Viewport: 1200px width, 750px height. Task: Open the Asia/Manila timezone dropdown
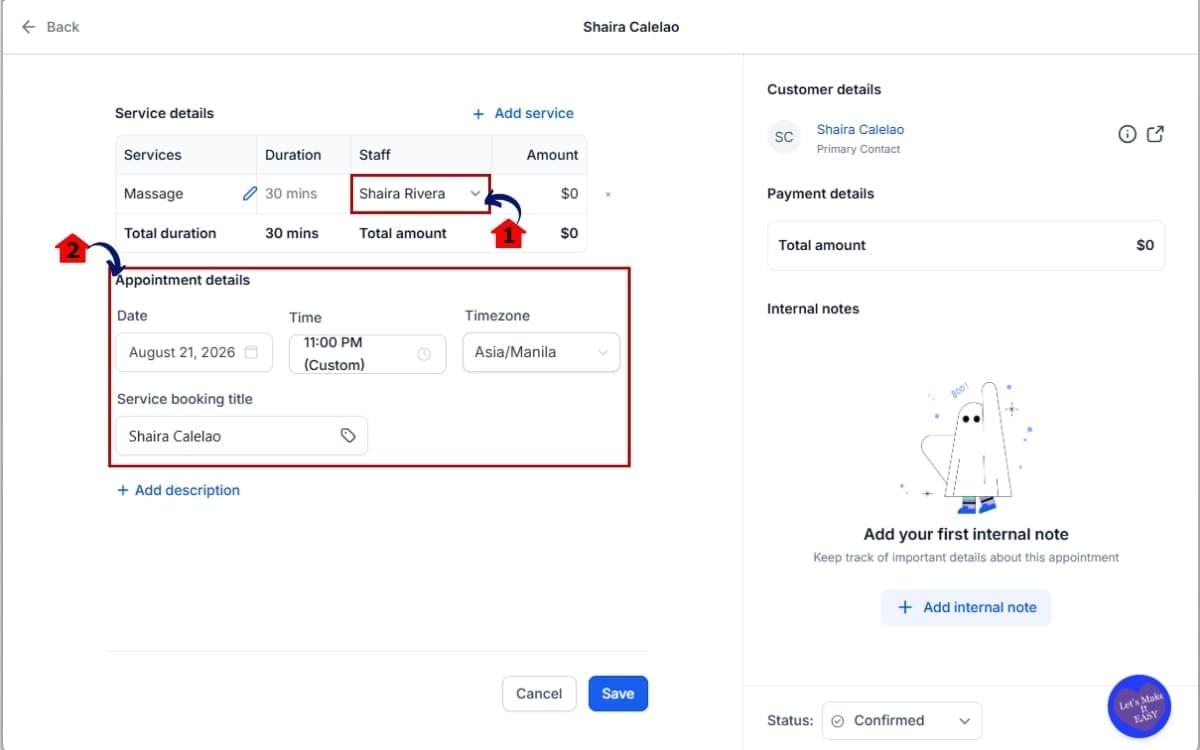541,352
